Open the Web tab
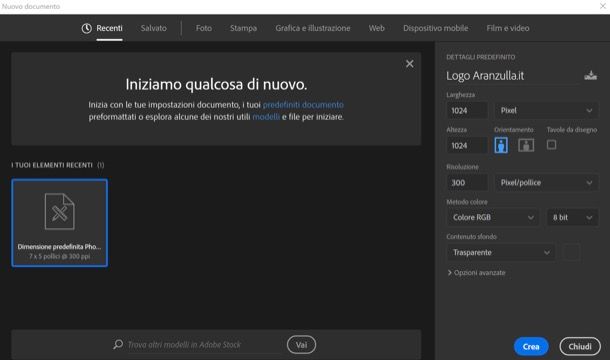Image resolution: width=610 pixels, height=360 pixels. [x=377, y=28]
